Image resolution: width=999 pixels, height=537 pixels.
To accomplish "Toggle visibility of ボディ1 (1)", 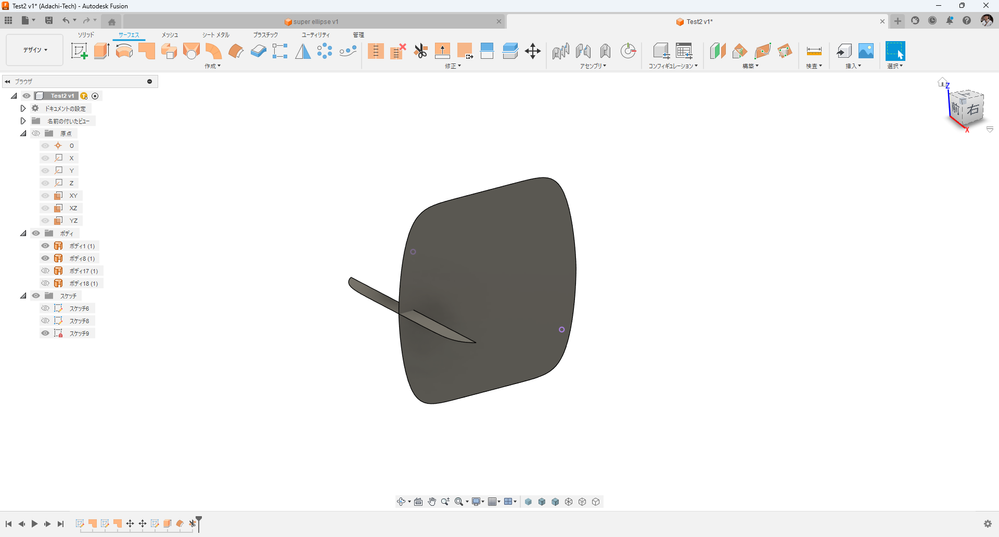I will [x=45, y=246].
